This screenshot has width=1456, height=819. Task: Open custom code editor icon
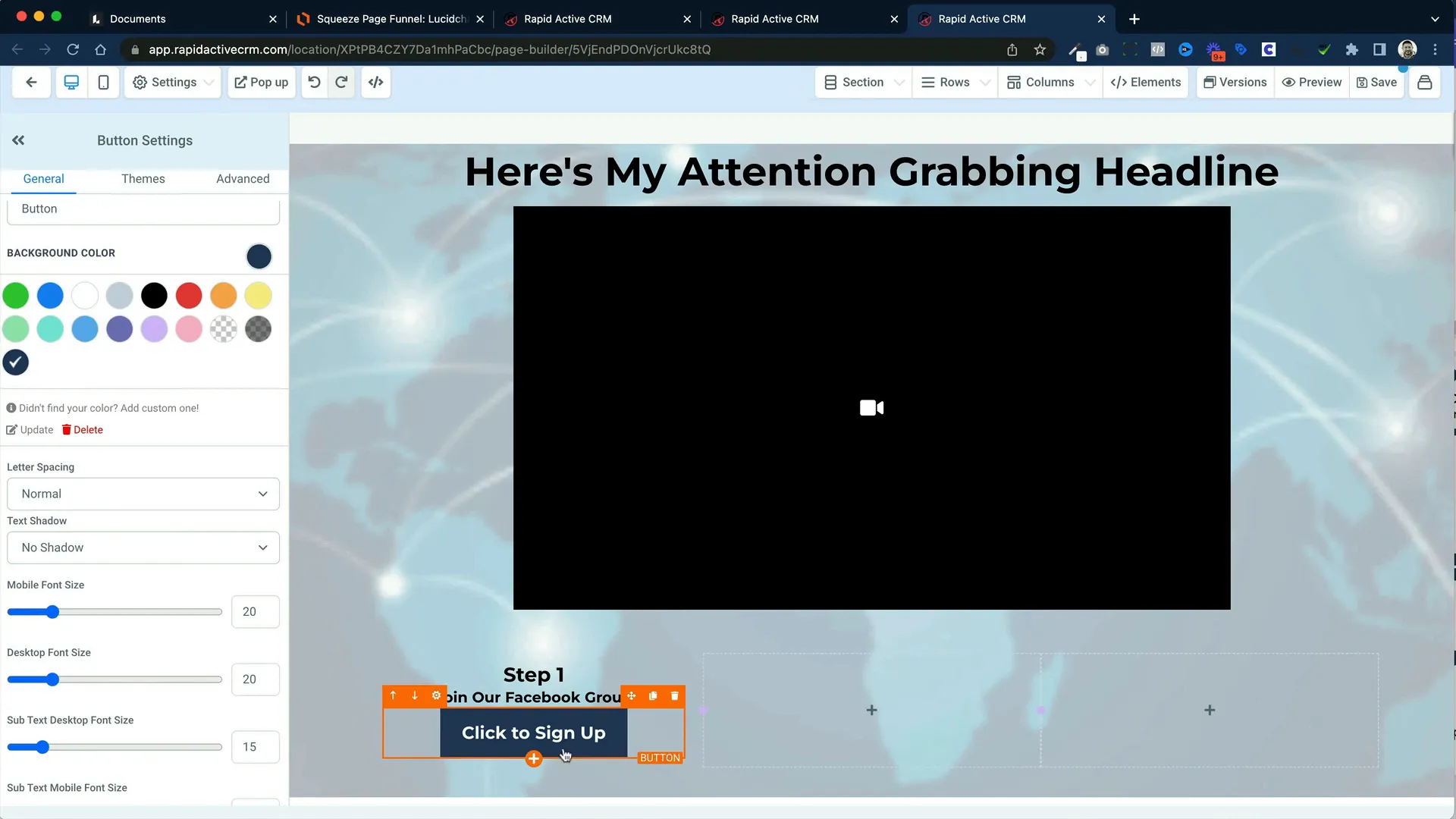coord(376,82)
